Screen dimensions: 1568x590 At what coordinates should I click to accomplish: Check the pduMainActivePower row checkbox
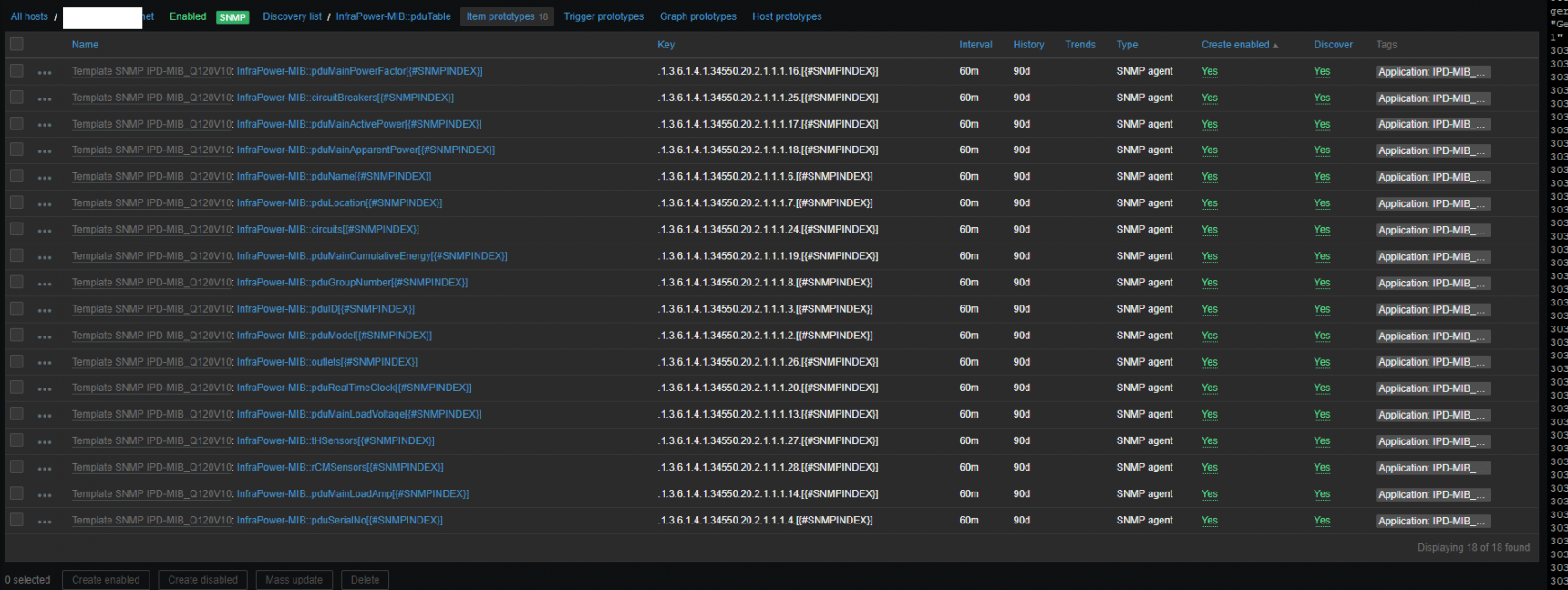[x=16, y=123]
